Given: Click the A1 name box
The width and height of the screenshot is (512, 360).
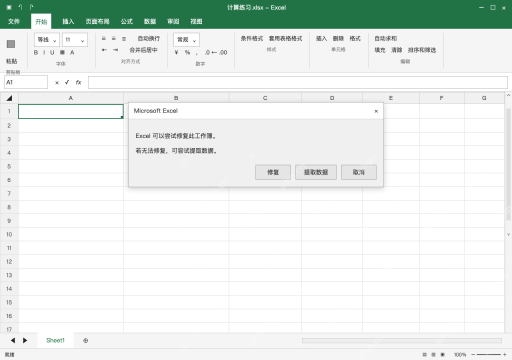Looking at the screenshot, I should pyautogui.click(x=26, y=82).
